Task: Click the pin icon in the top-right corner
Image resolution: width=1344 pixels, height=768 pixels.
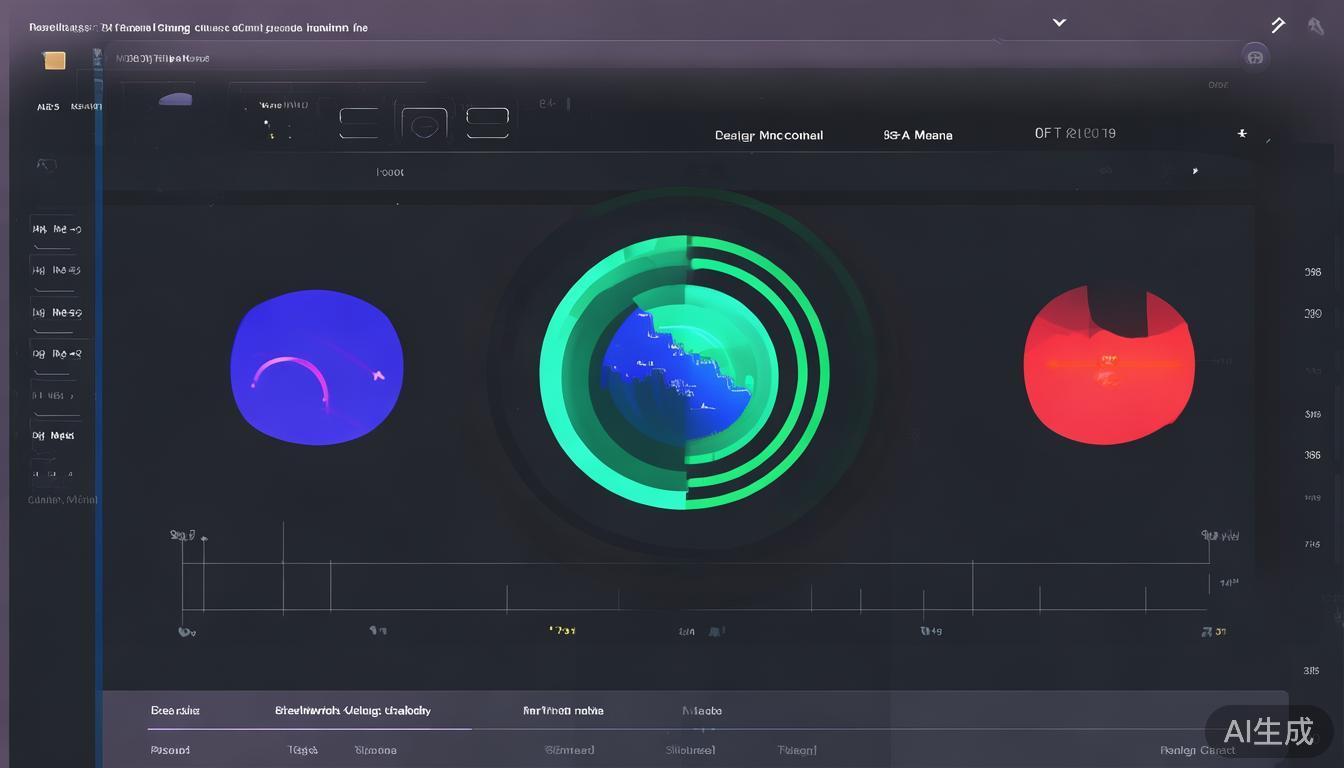Action: click(1316, 26)
